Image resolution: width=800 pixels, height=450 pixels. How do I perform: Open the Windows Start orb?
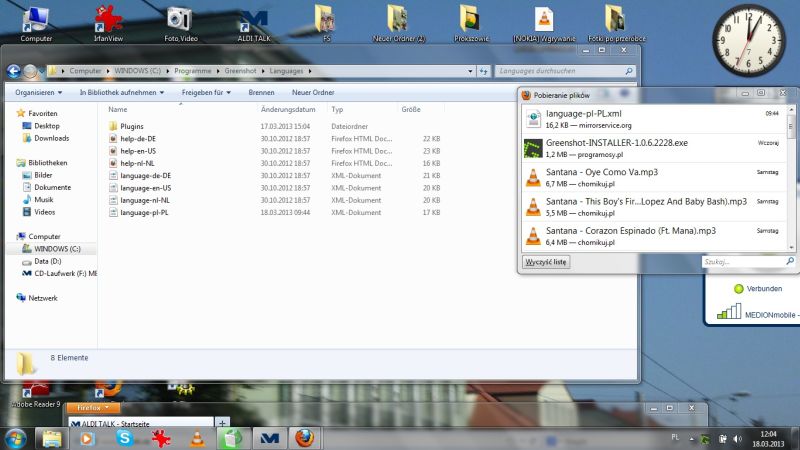pos(15,438)
